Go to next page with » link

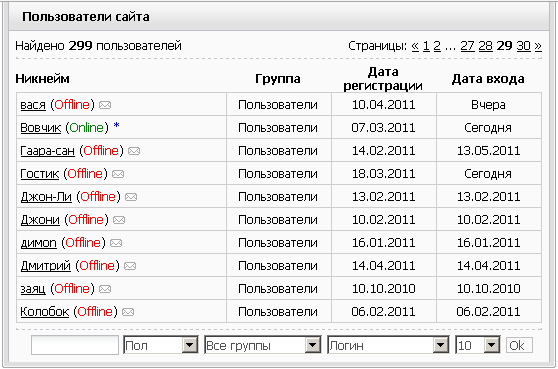click(538, 46)
